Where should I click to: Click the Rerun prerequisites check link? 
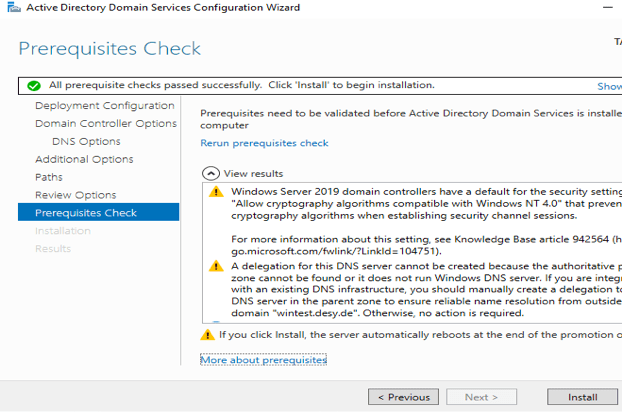[x=264, y=143]
